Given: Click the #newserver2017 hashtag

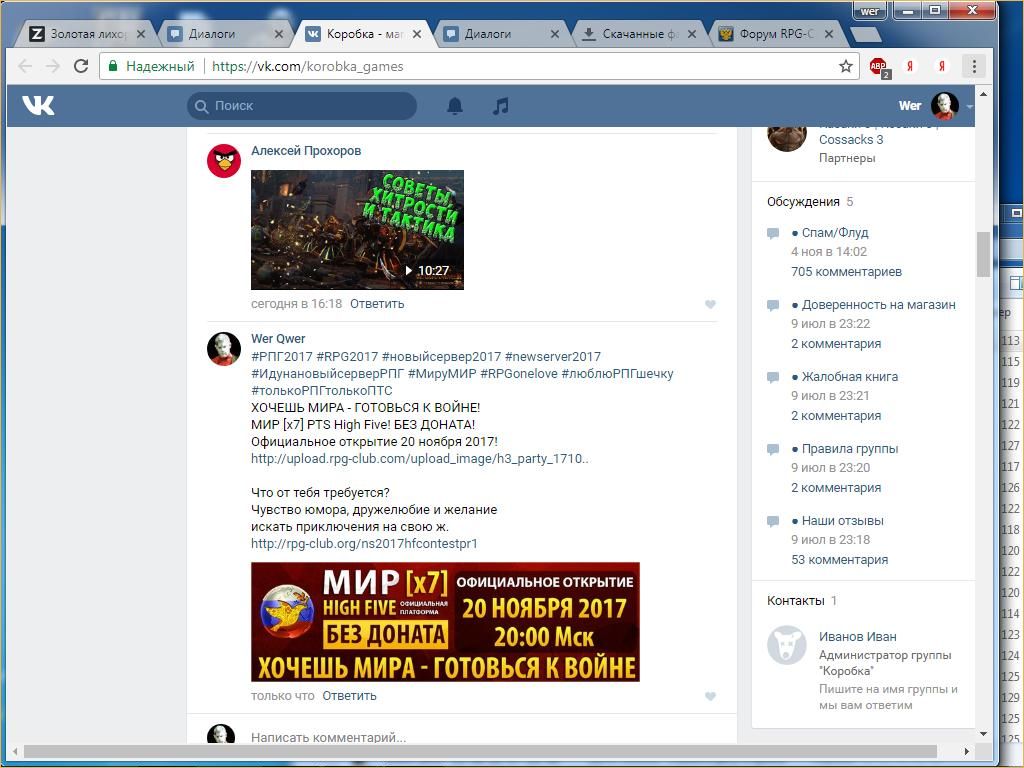Looking at the screenshot, I should point(552,357).
